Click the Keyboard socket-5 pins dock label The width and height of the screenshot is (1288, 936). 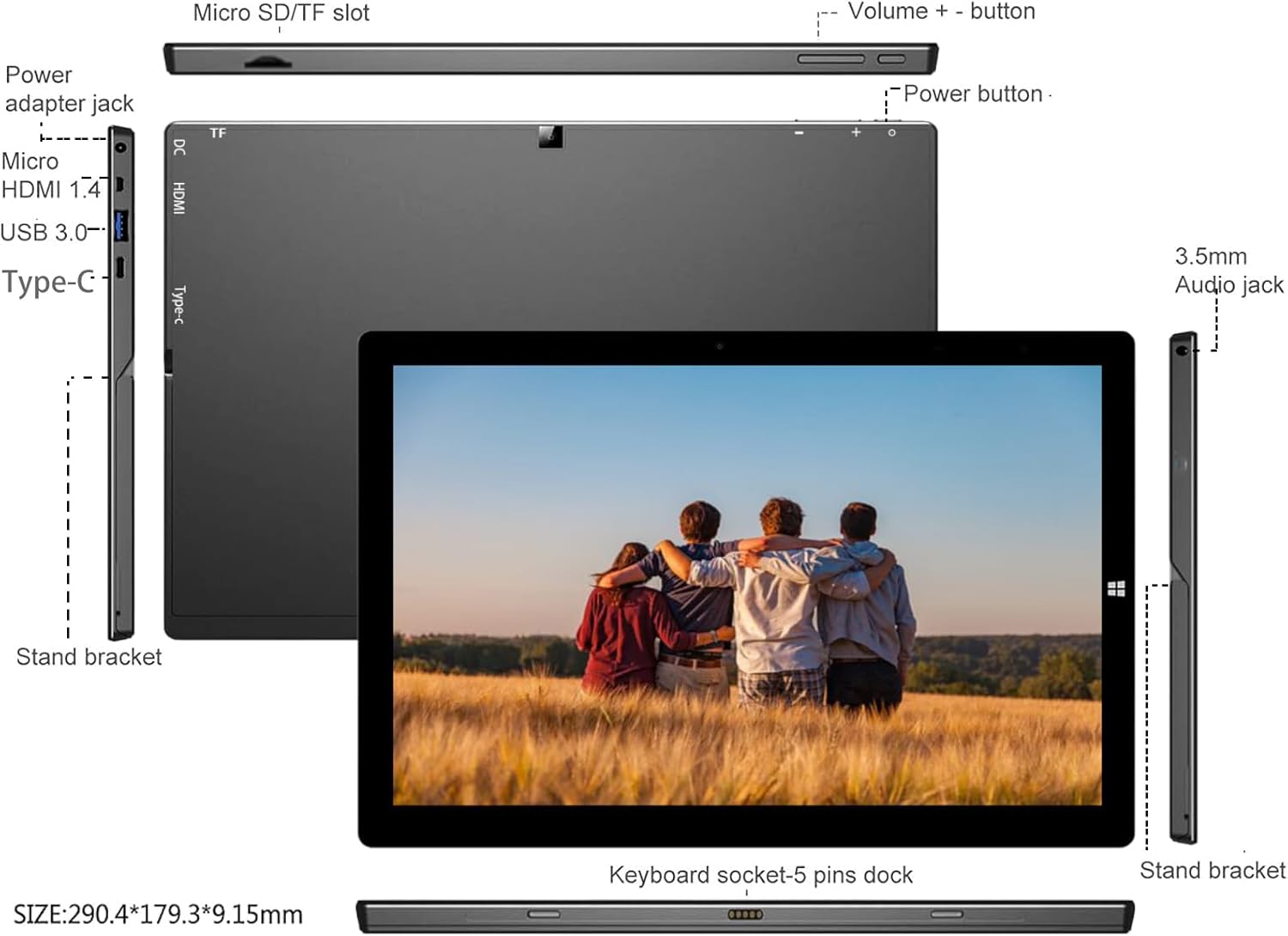[761, 875]
